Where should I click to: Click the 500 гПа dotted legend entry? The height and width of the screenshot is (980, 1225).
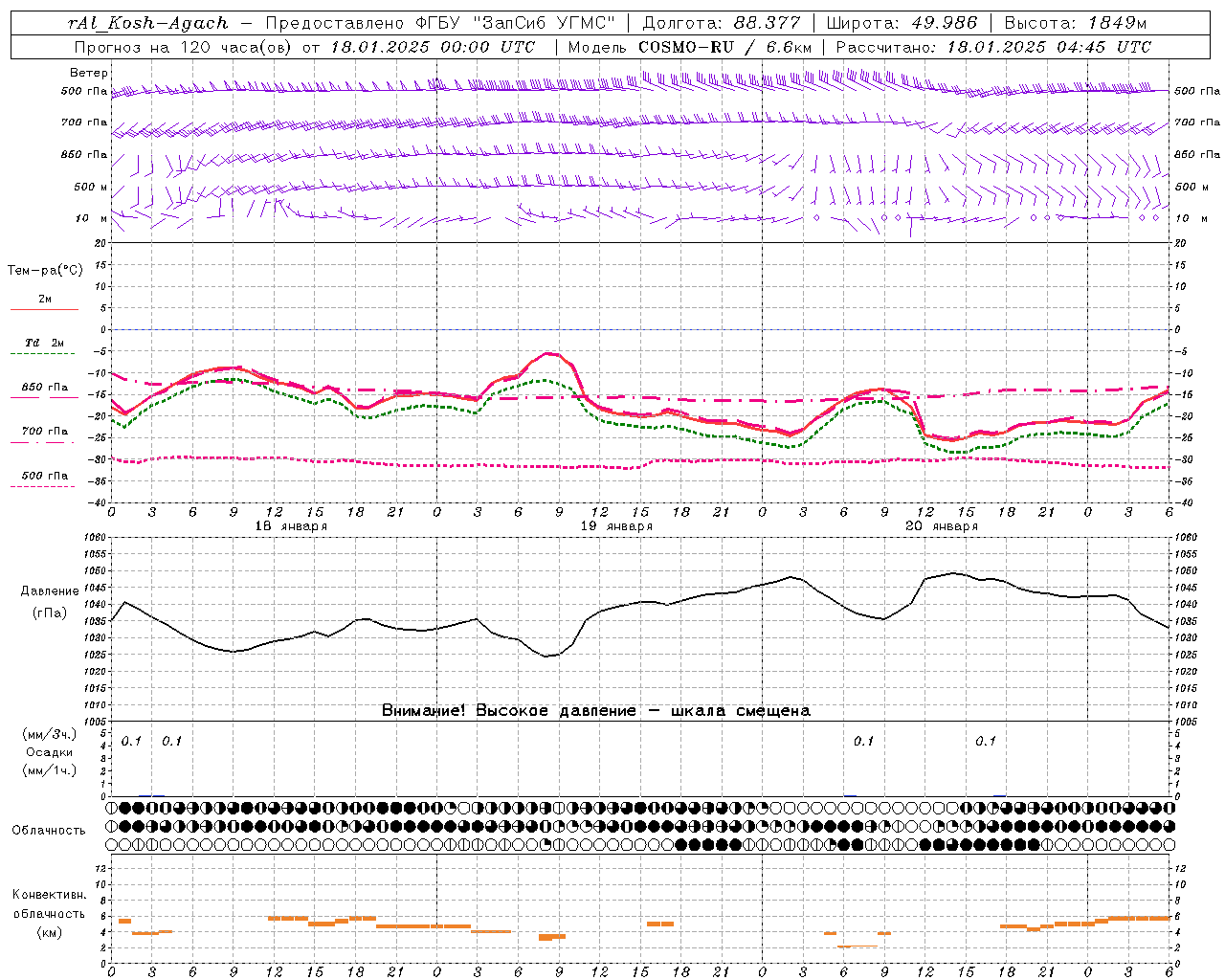[x=45, y=479]
